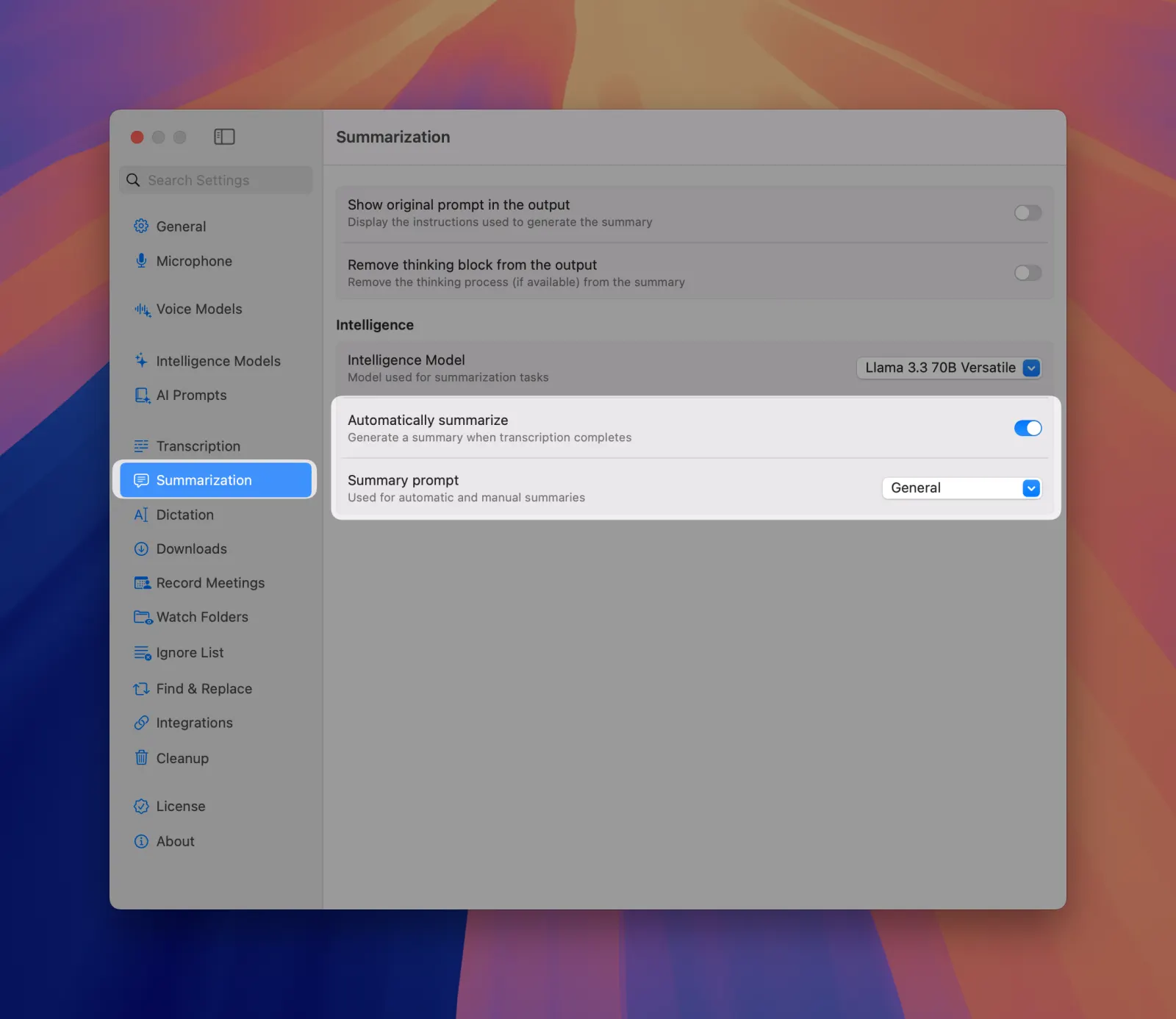Screen dimensions: 1176x1019
Task: Click "Display the instructions used to generate" text
Action: tap(500, 222)
